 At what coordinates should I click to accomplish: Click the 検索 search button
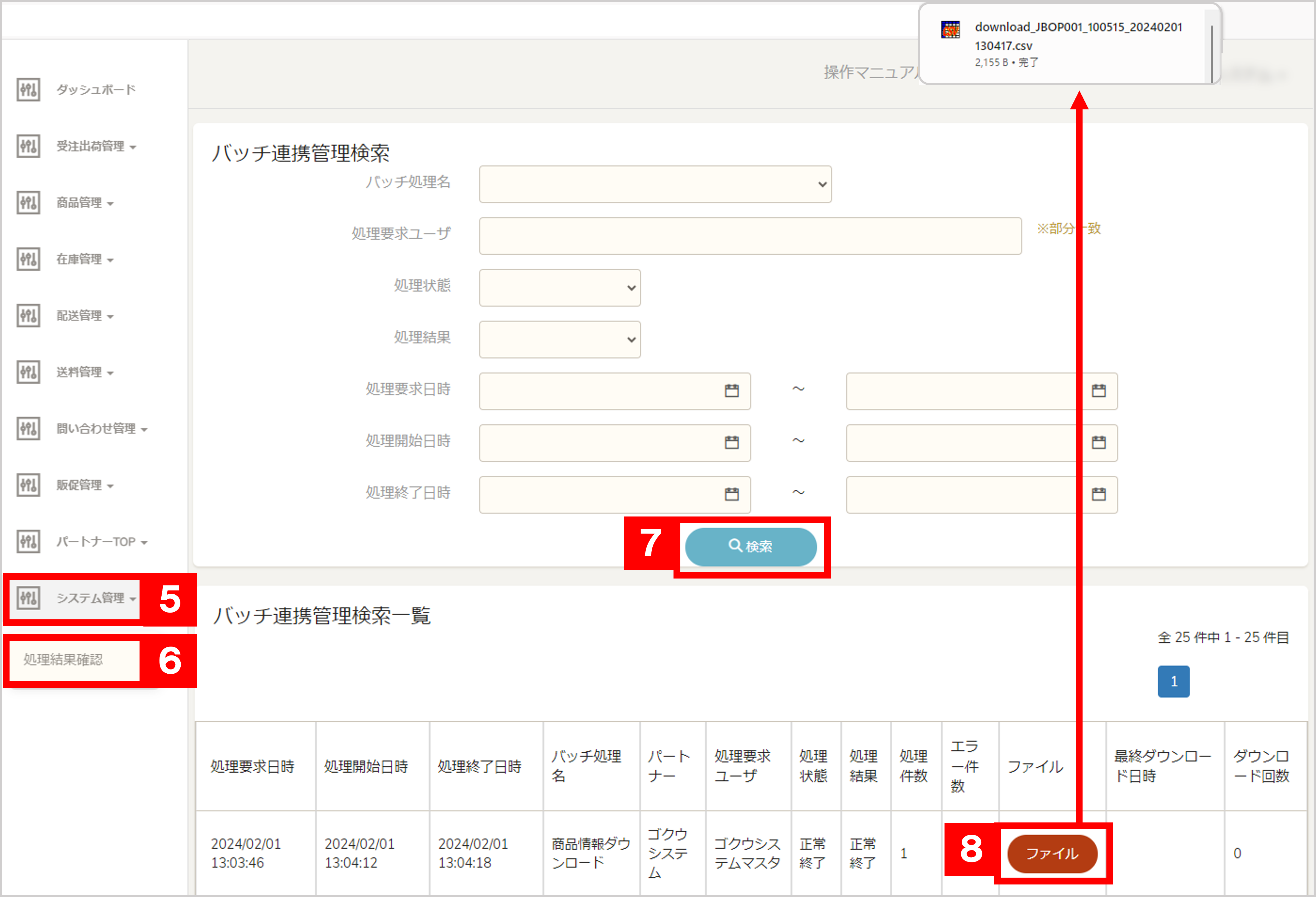[x=751, y=547]
